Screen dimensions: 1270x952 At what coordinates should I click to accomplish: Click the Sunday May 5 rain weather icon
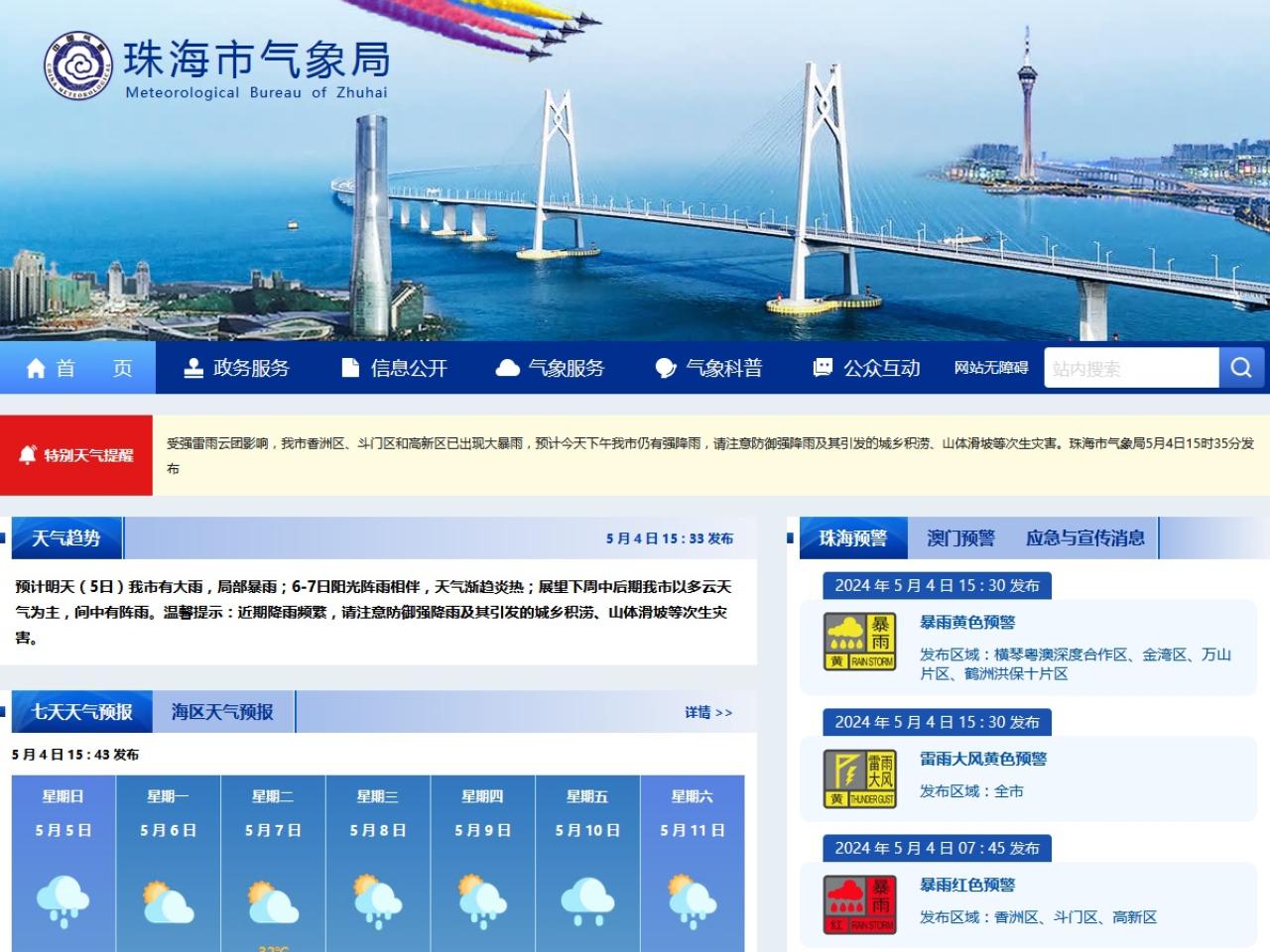click(63, 900)
